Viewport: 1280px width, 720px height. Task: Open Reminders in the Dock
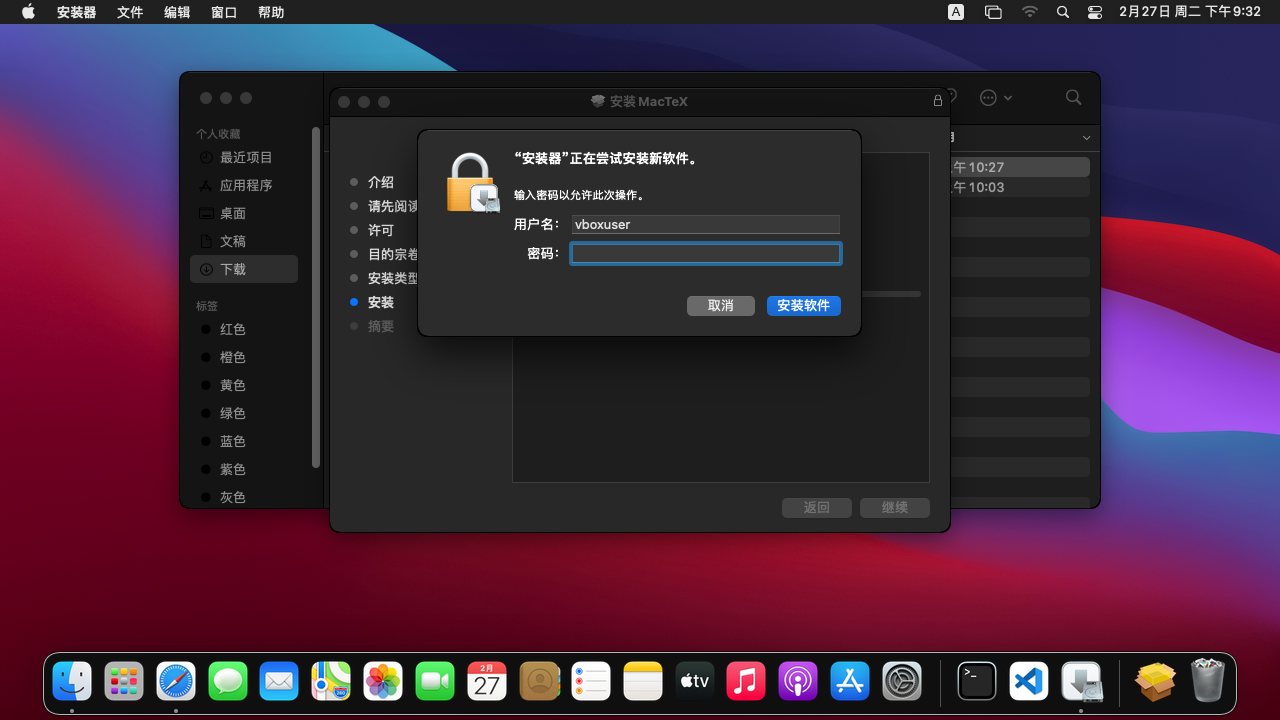tap(591, 682)
